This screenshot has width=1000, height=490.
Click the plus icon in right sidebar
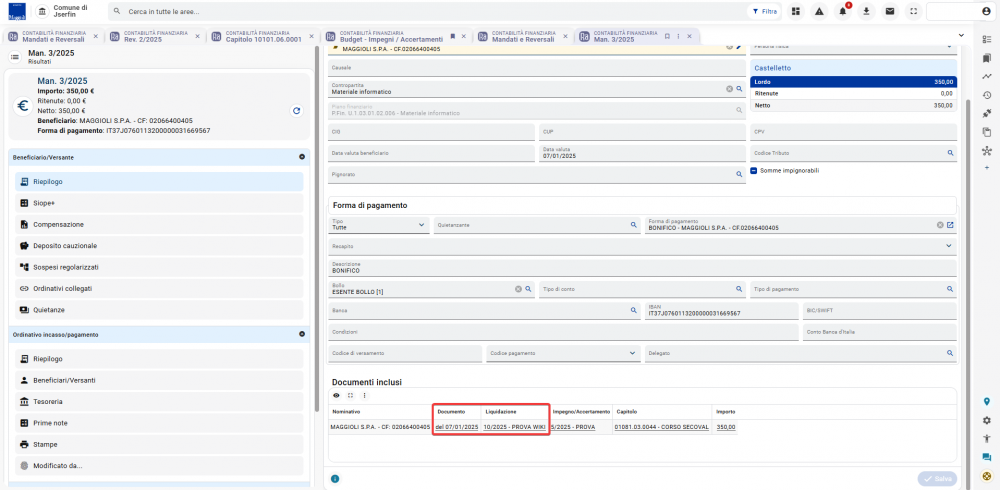tap(987, 167)
